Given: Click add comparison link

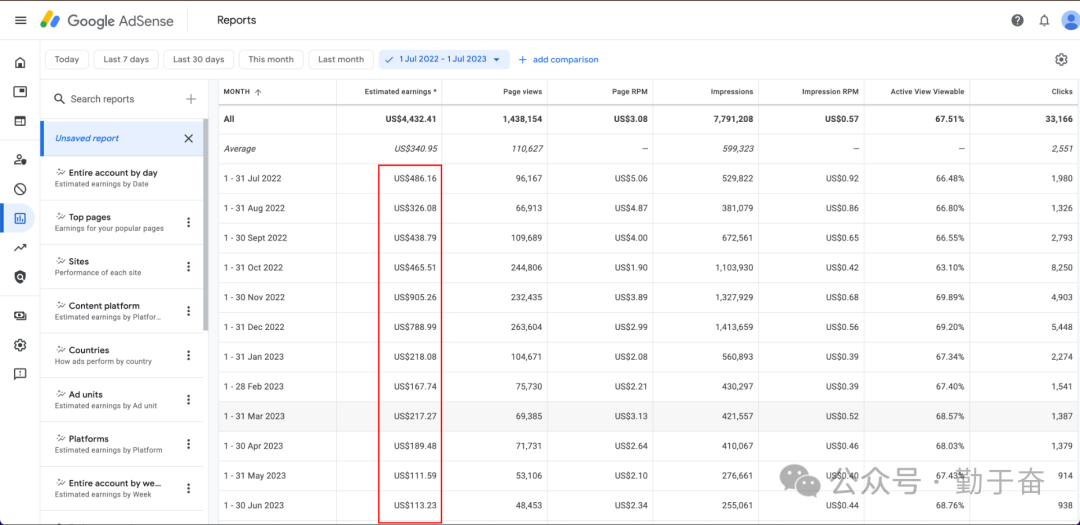Looking at the screenshot, I should [x=559, y=60].
